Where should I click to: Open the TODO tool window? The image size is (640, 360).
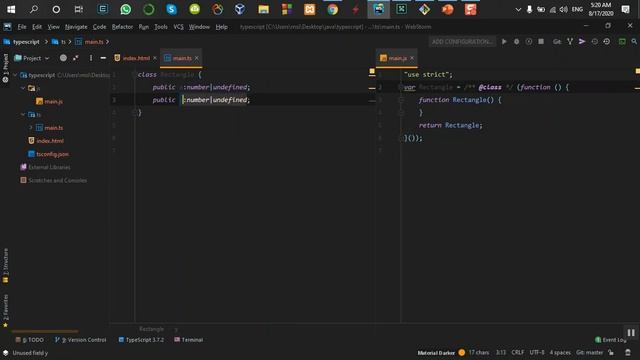(x=30, y=340)
